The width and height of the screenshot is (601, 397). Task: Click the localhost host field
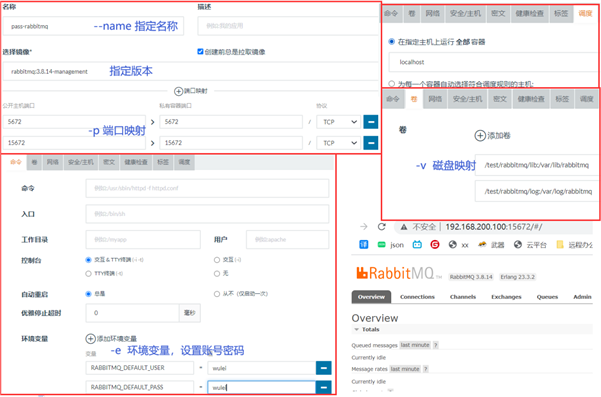(493, 62)
